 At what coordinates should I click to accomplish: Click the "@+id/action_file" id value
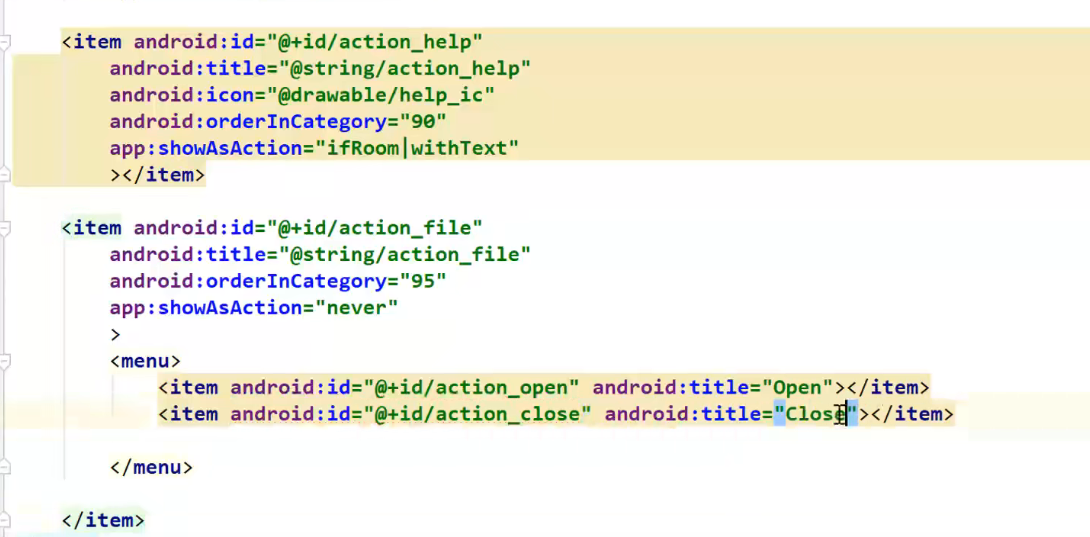tap(375, 227)
